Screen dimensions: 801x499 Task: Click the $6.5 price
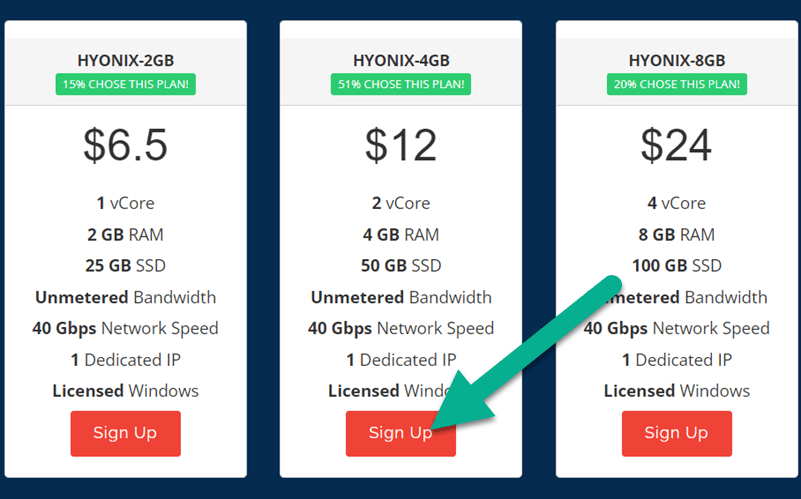125,146
